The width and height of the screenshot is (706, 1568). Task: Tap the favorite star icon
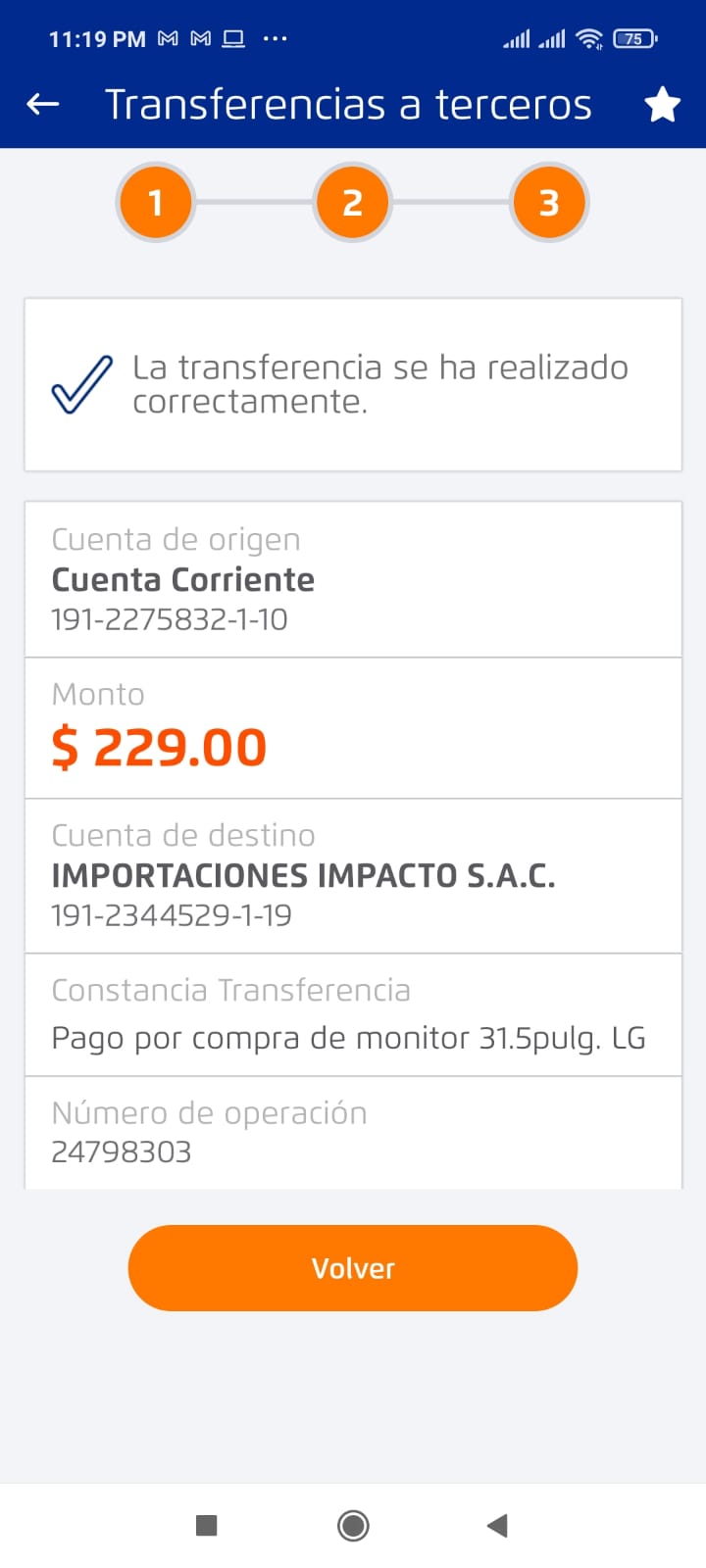click(x=662, y=104)
